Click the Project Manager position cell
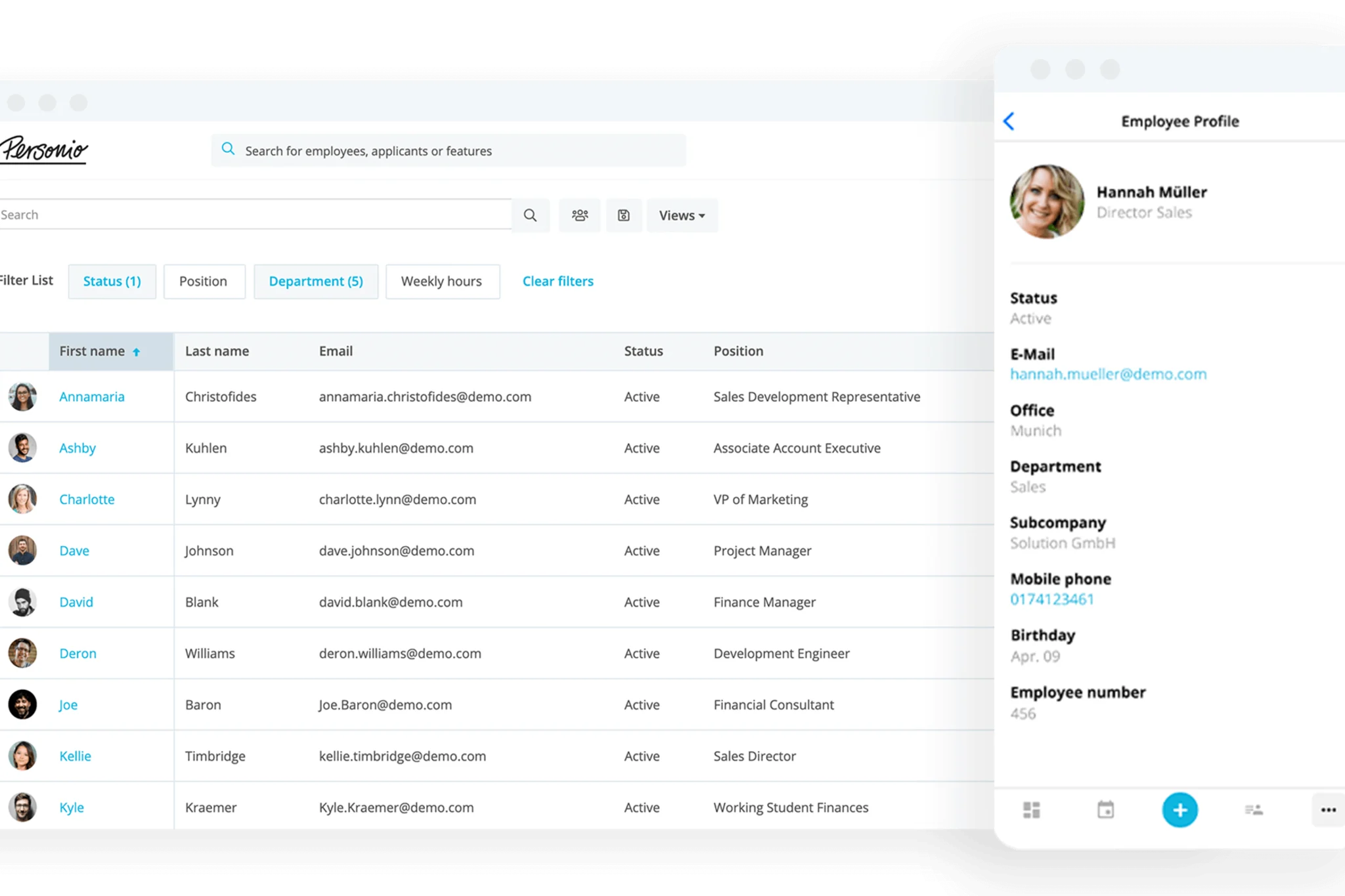Image resolution: width=1345 pixels, height=896 pixels. point(762,551)
